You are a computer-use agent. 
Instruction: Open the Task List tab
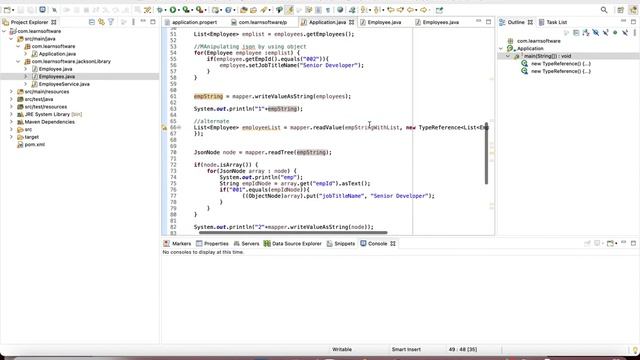tap(553, 22)
